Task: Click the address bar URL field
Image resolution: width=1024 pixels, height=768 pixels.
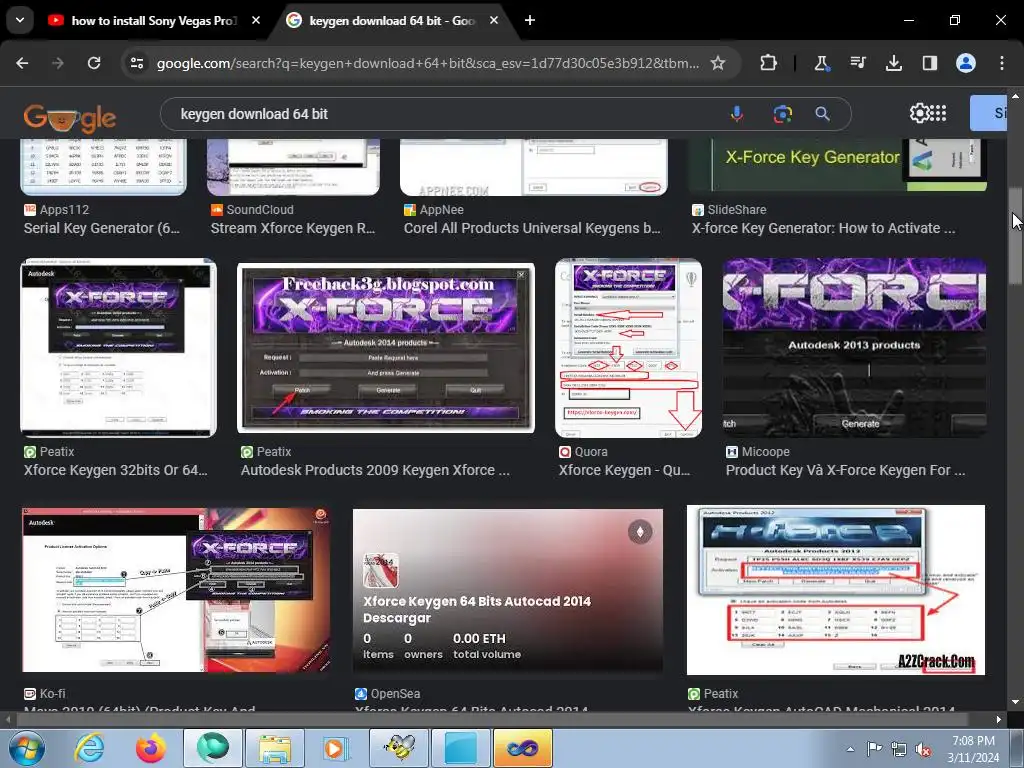Action: [428, 63]
